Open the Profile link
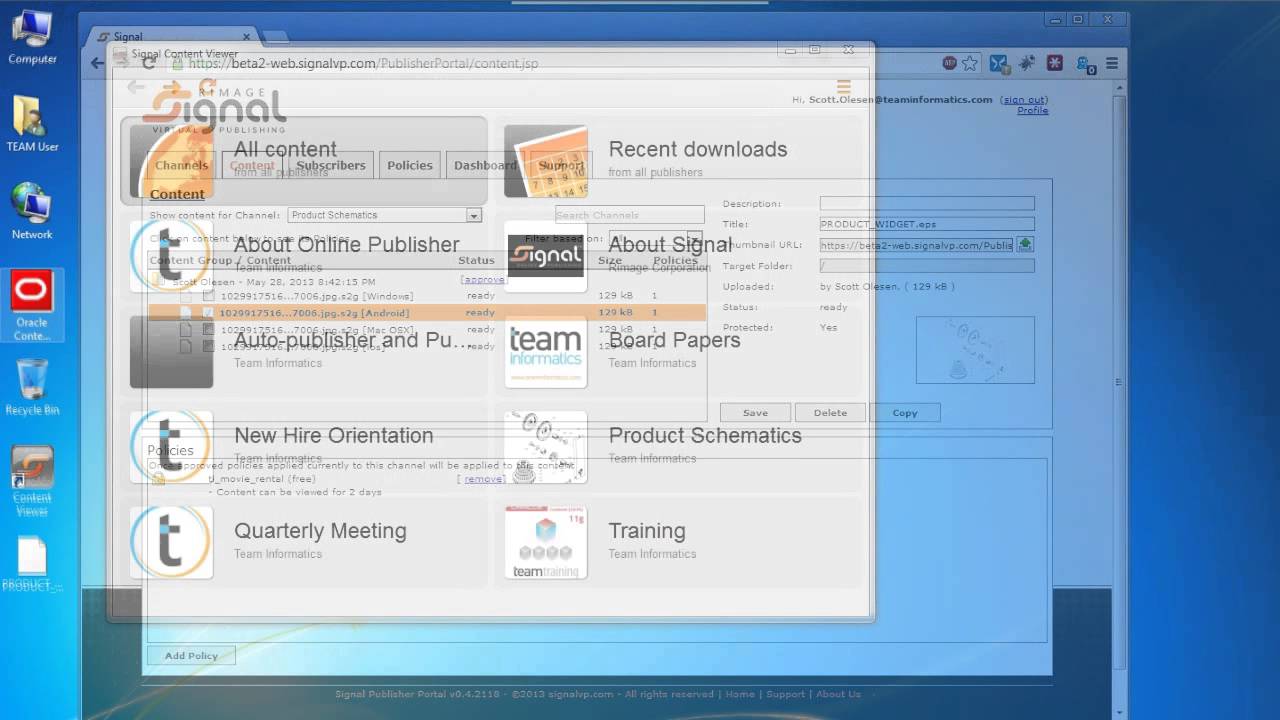Image resolution: width=1280 pixels, height=720 pixels. (x=1032, y=111)
